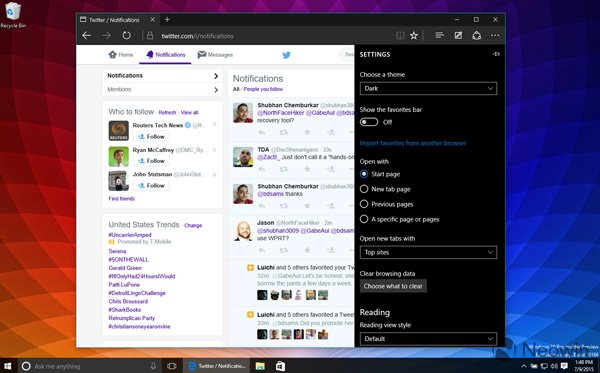Expand the Mentions sidebar row
Screen dimensions: 600x373
pos(162,90)
